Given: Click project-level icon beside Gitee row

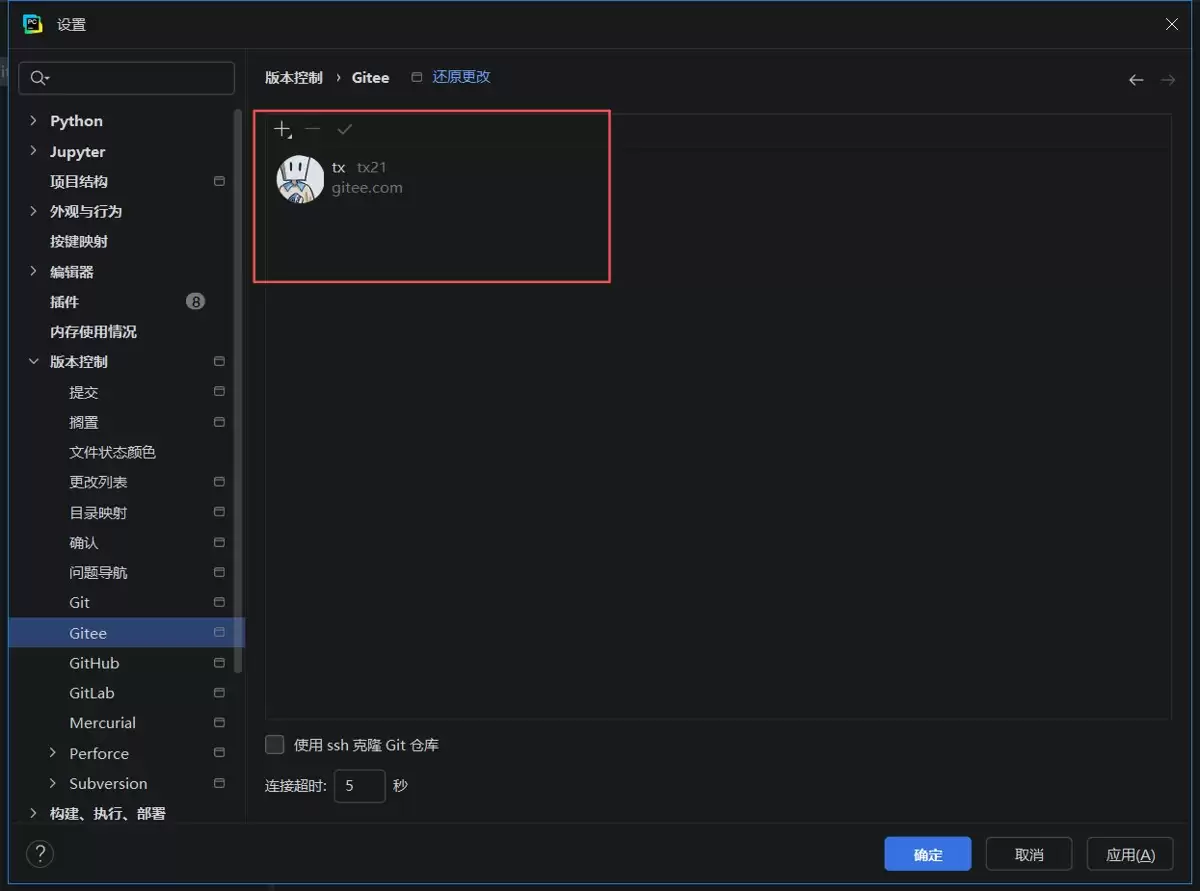Looking at the screenshot, I should tap(219, 633).
